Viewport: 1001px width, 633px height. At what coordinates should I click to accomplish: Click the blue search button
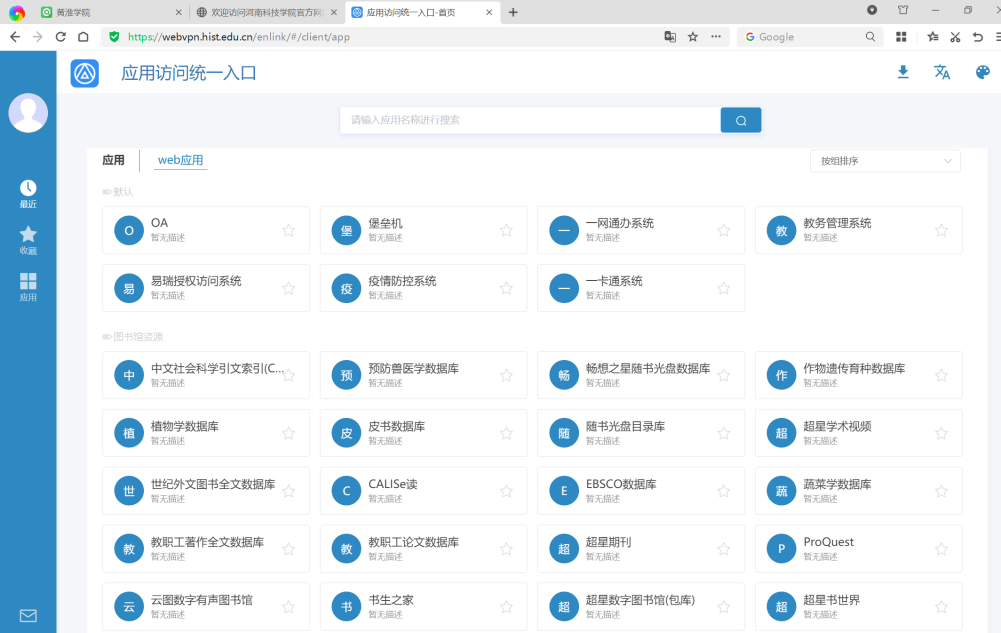click(x=740, y=120)
